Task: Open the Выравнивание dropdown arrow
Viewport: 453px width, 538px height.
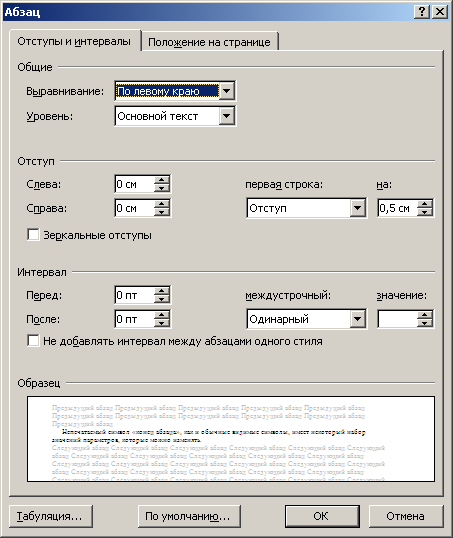Action: pos(226,91)
